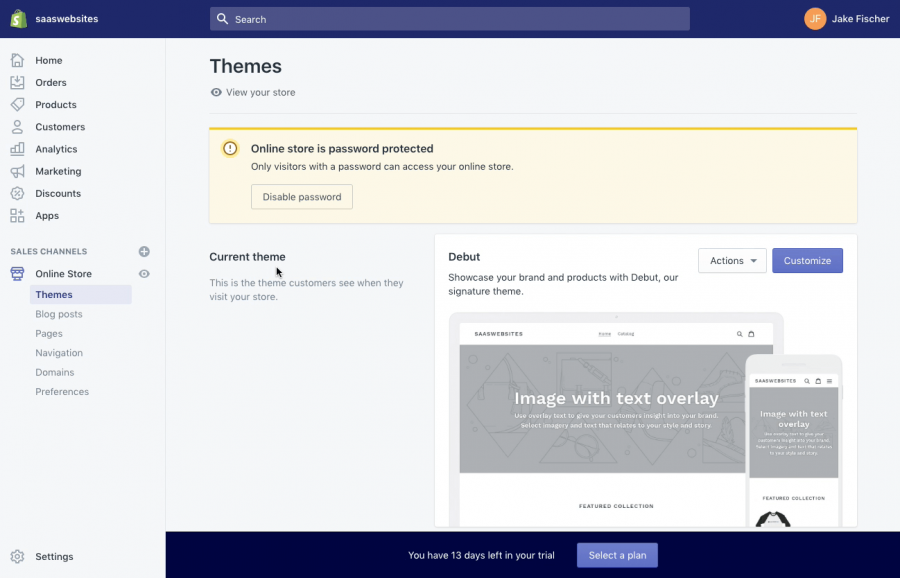Viewport: 900px width, 578px height.
Task: Click the View your store eye icon
Action: click(215, 92)
